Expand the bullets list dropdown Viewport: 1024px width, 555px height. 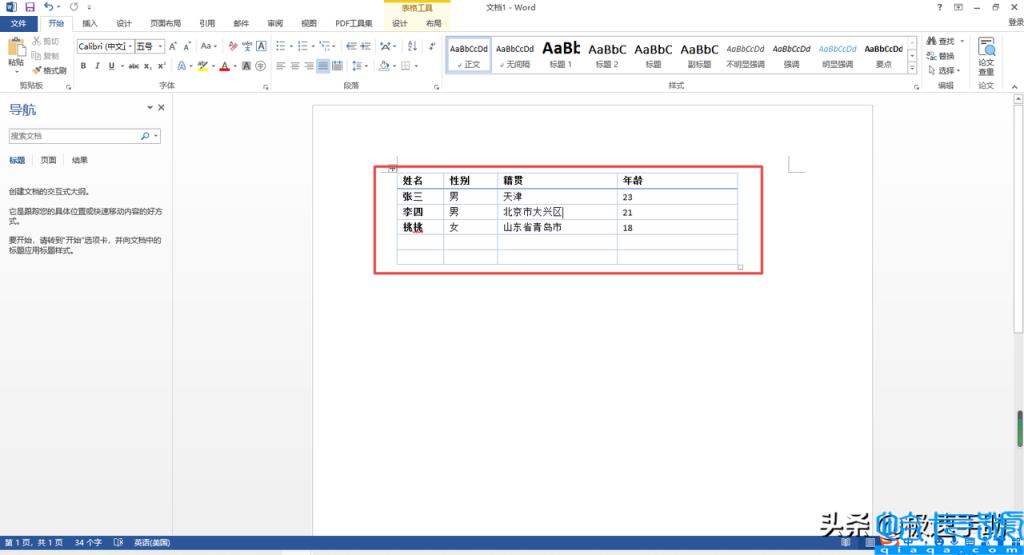pyautogui.click(x=291, y=46)
